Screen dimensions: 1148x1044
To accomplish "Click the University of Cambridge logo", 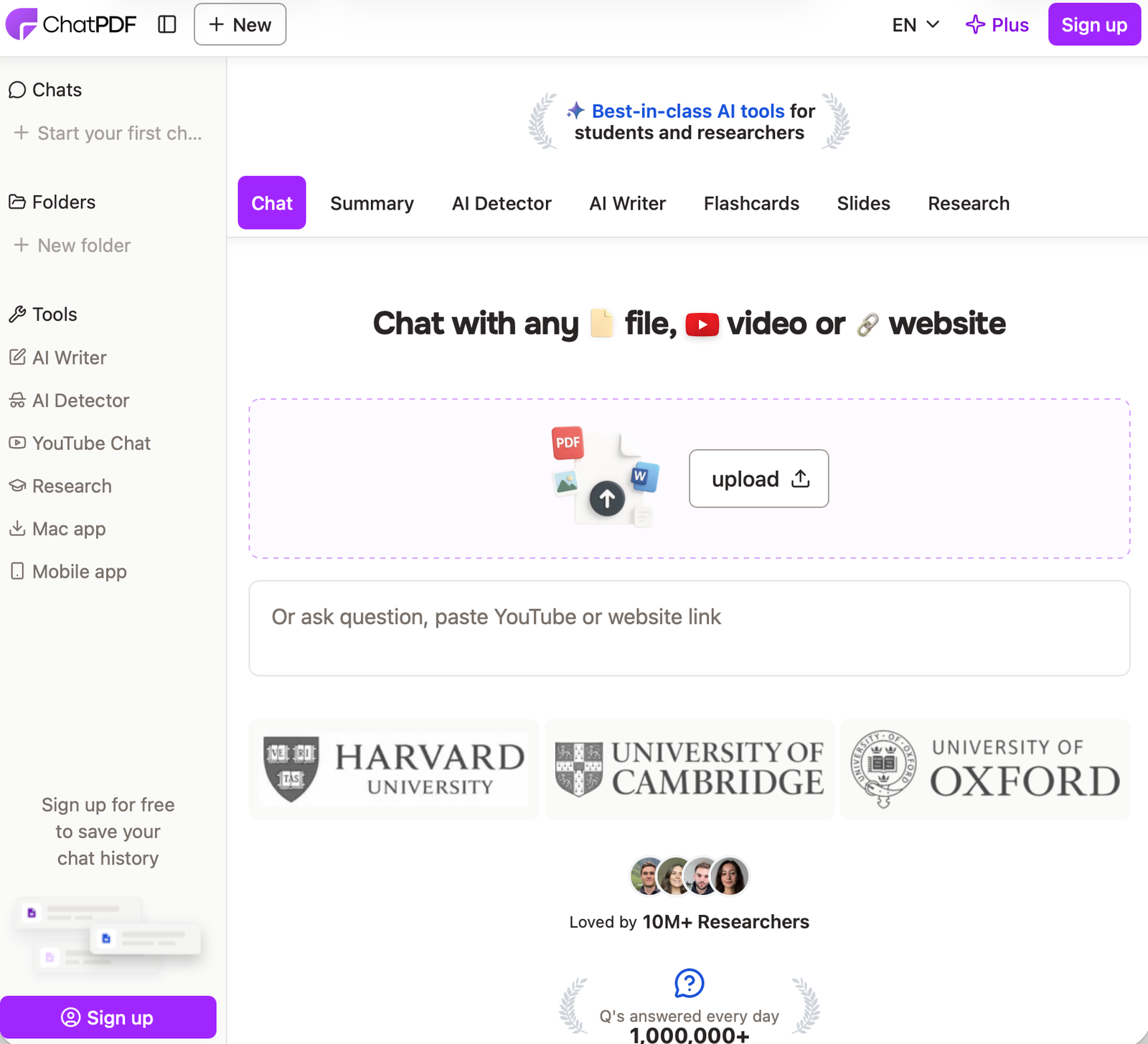I will [690, 769].
